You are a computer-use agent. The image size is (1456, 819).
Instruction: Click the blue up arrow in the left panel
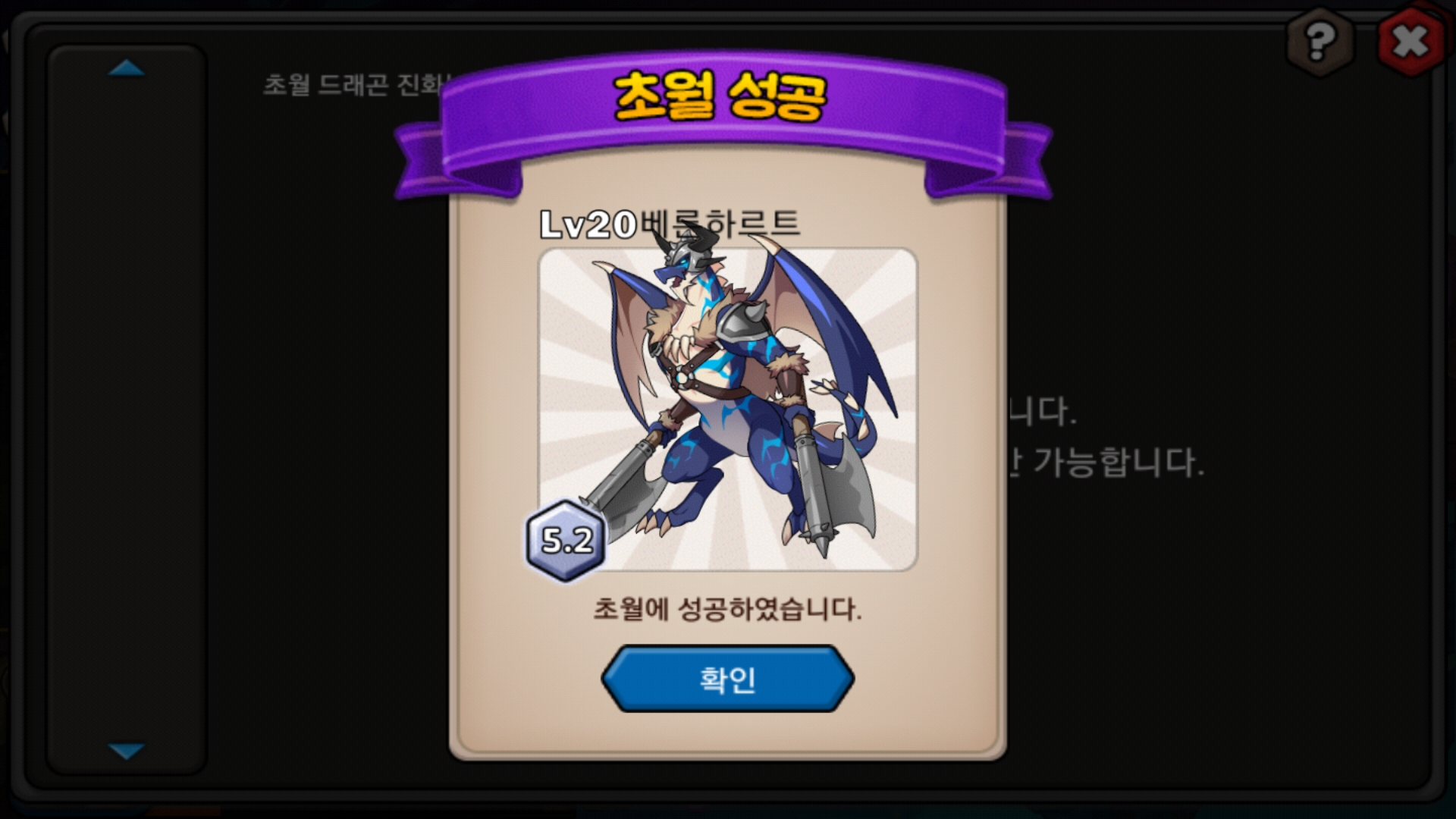[127, 68]
